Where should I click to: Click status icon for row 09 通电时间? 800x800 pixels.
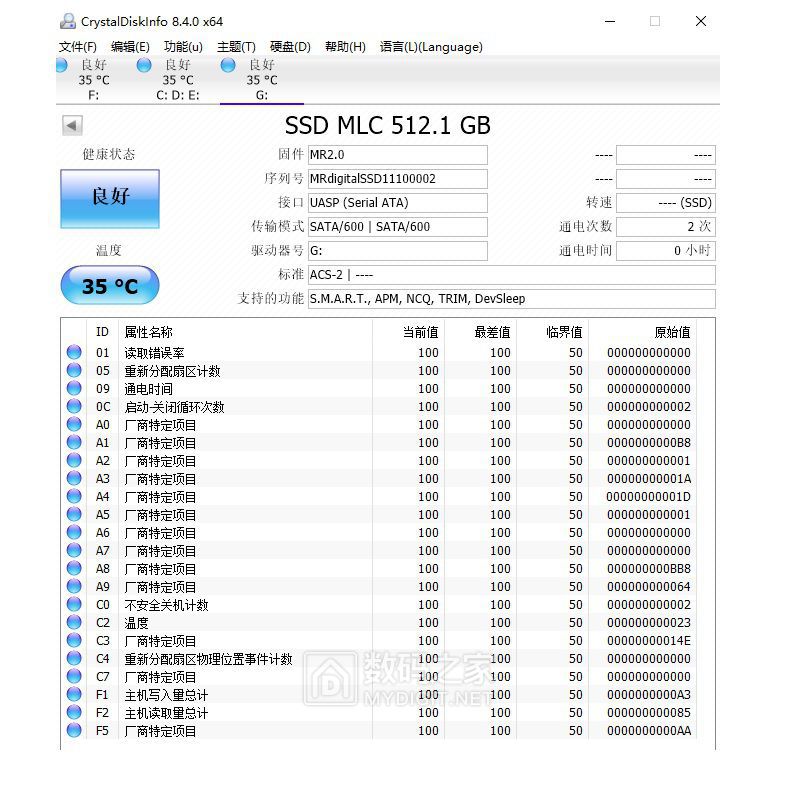pyautogui.click(x=74, y=388)
